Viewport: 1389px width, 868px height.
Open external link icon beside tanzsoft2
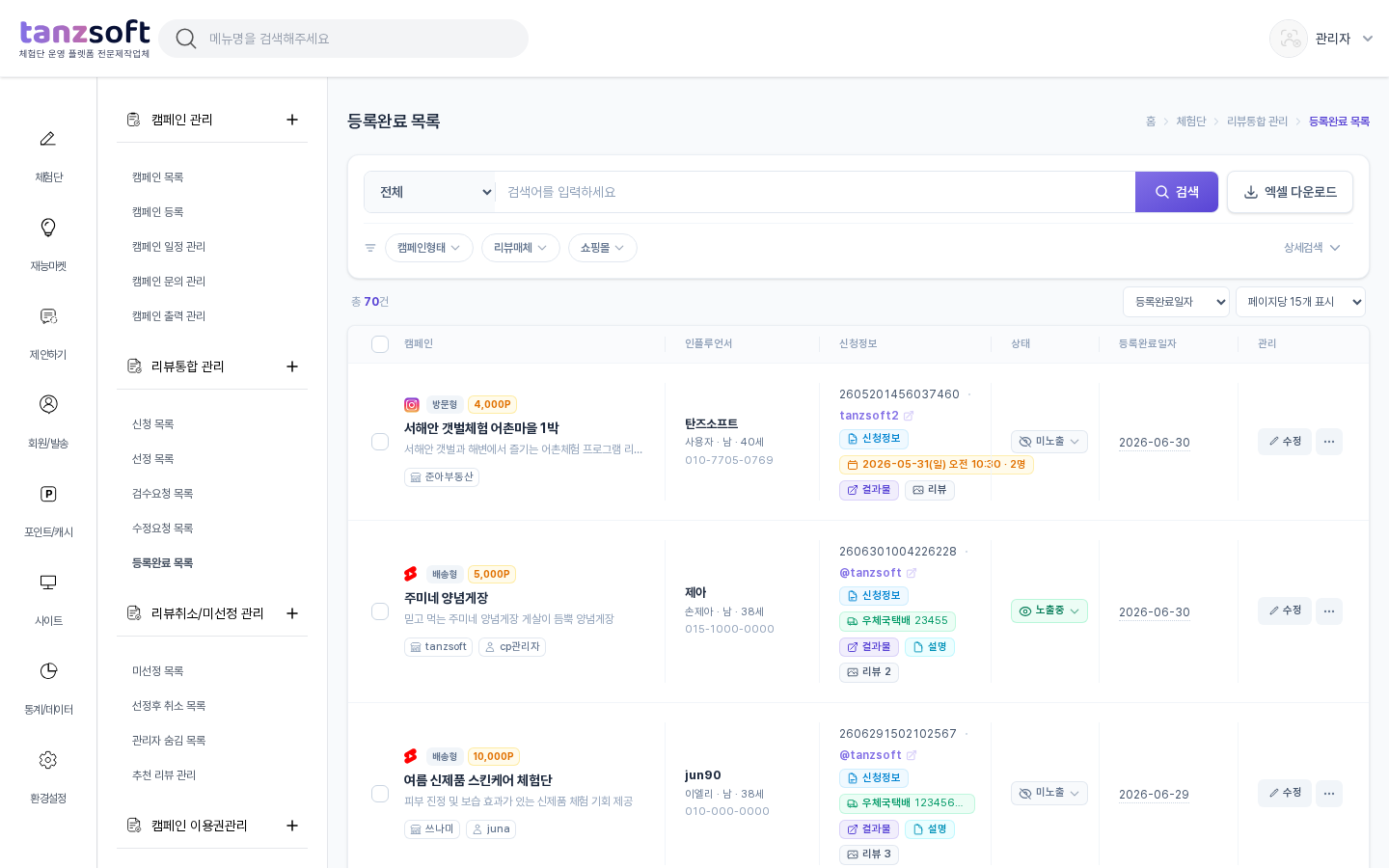coord(909,416)
